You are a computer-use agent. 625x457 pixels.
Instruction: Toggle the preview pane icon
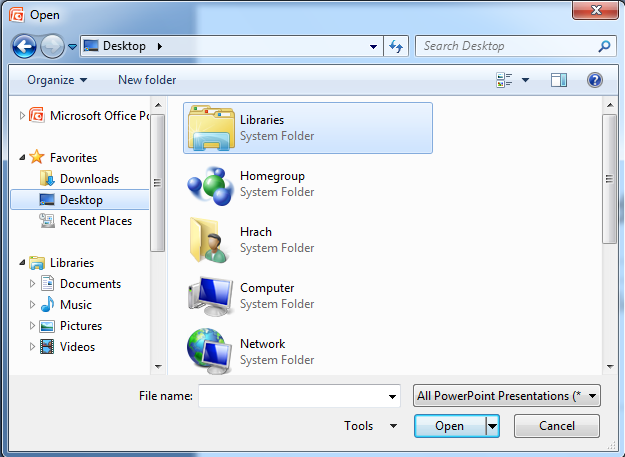pos(559,80)
